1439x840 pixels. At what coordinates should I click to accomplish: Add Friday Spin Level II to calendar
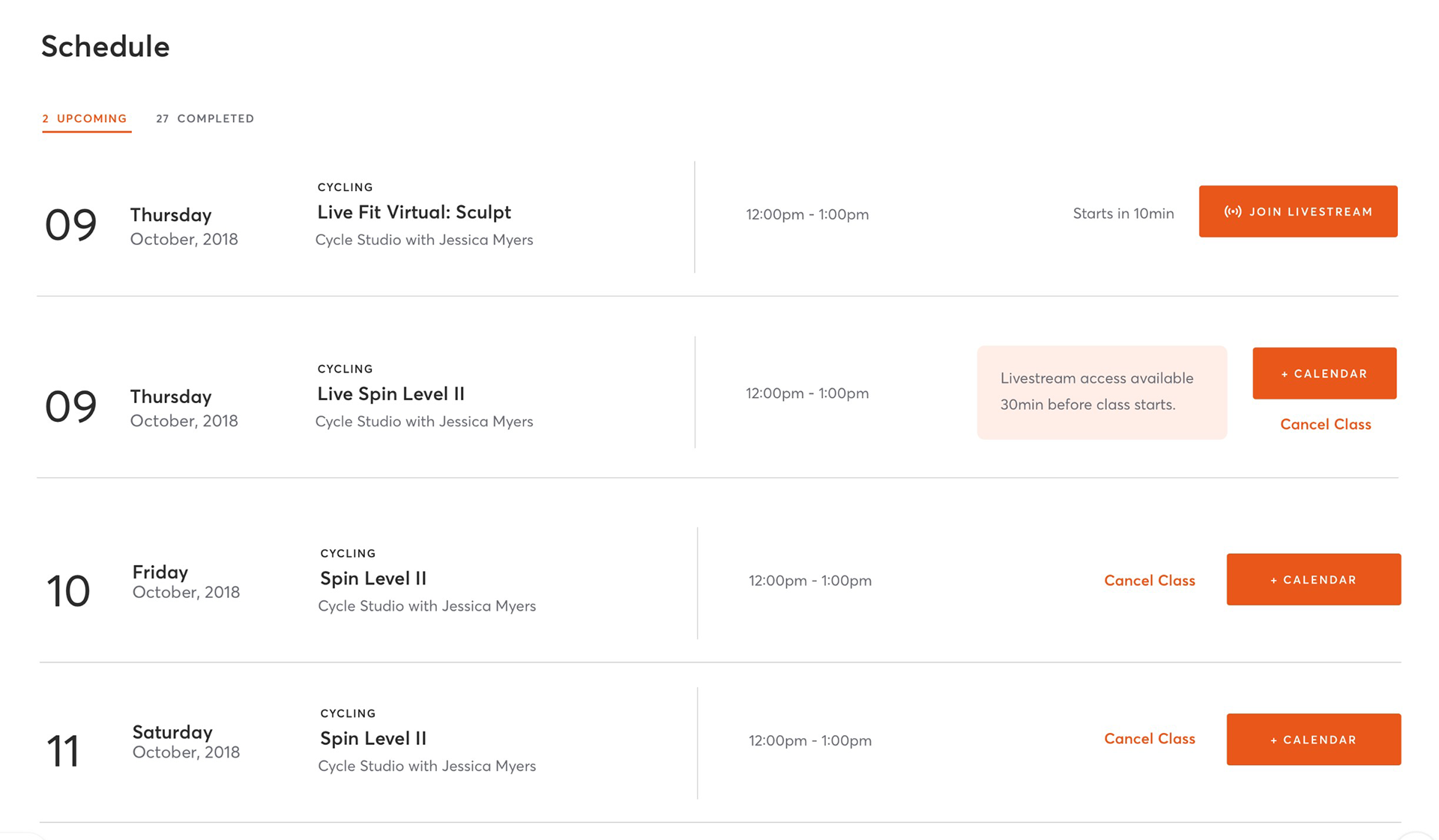1314,579
